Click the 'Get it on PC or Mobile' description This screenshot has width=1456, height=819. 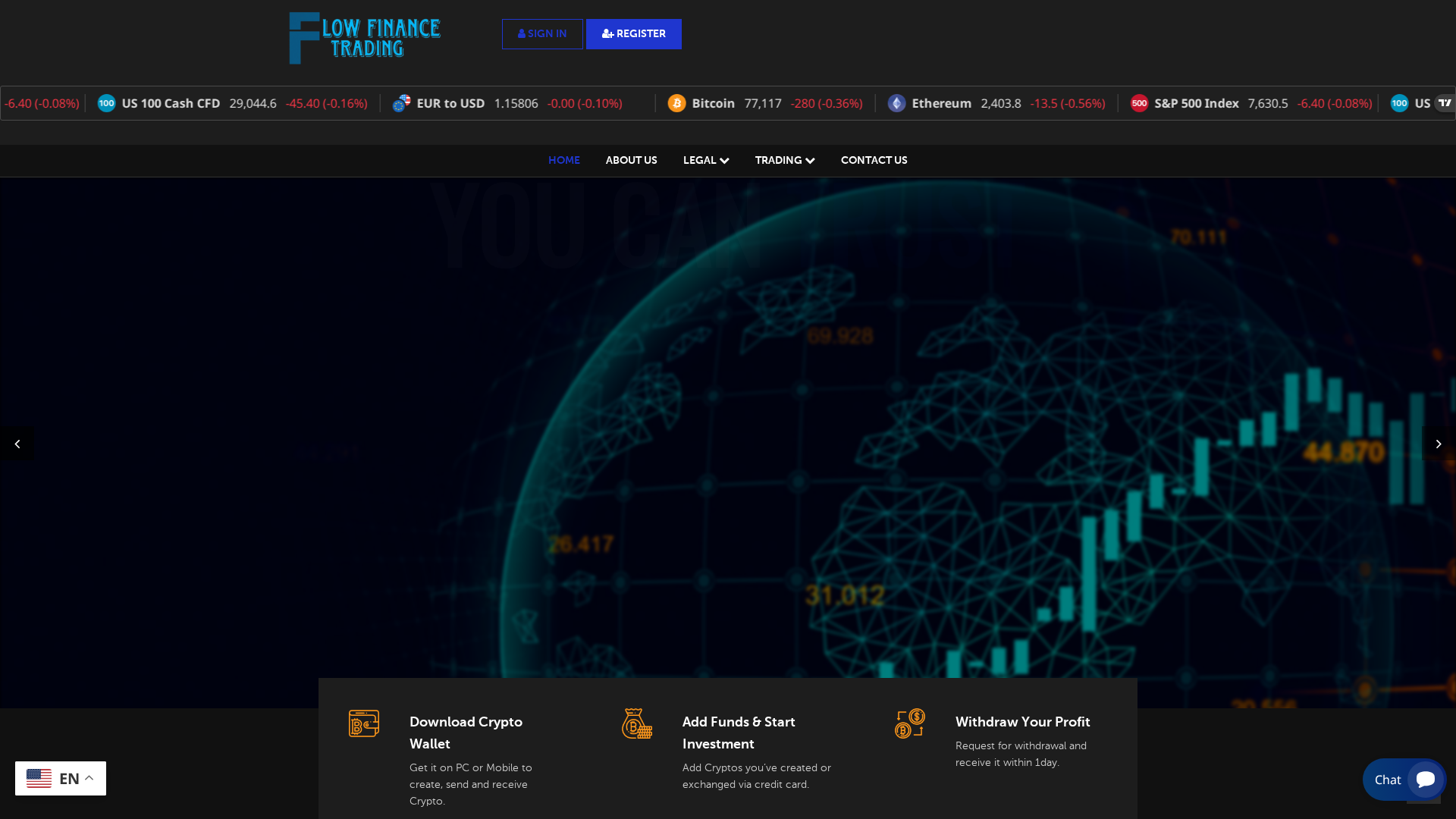pos(471,784)
